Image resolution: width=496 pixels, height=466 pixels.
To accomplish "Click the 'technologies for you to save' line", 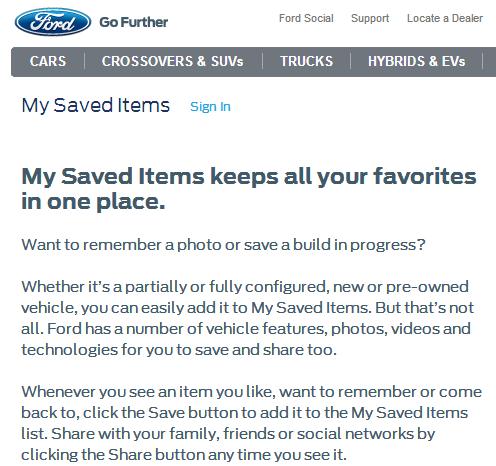I will tap(179, 350).
